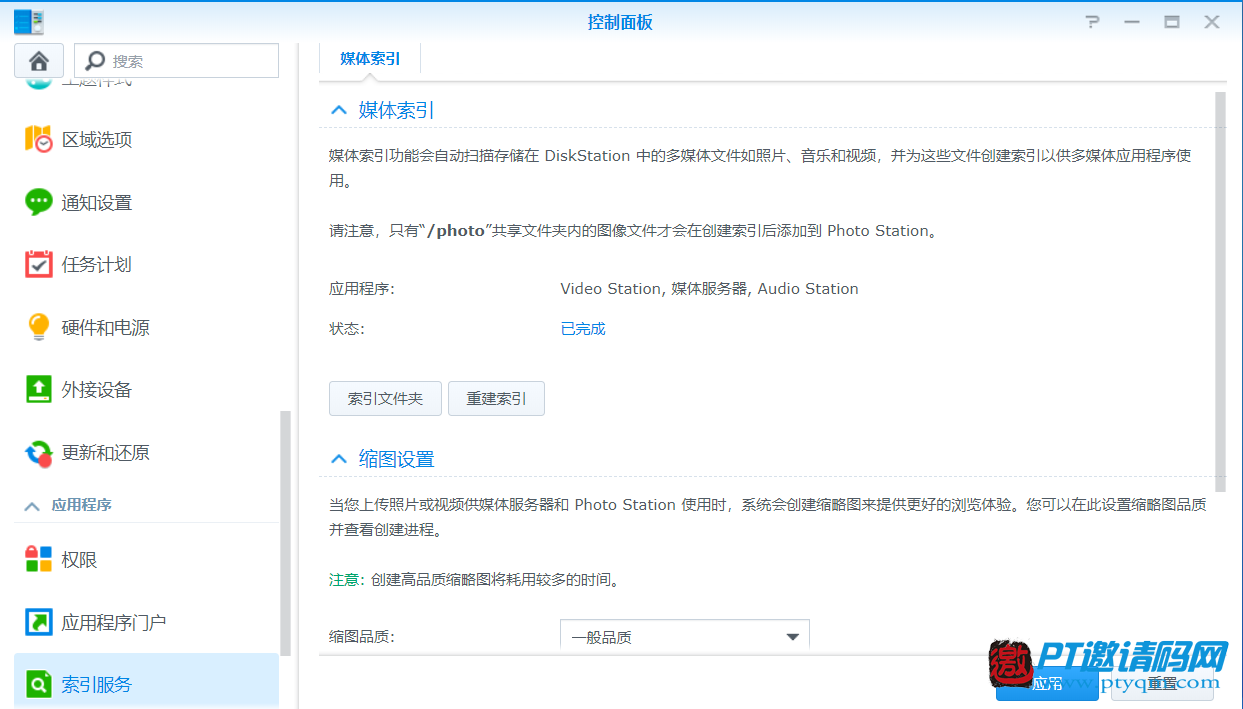1243x709 pixels.
Task: Collapse the 缩图设置 section chevron
Action: [339, 459]
